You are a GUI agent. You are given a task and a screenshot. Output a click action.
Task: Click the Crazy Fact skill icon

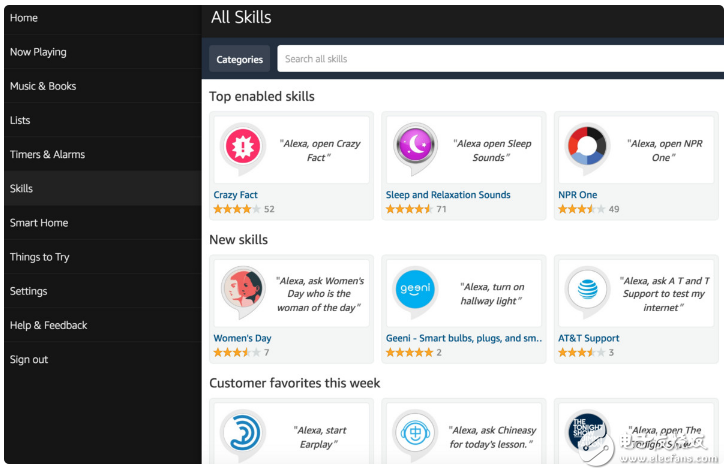(242, 148)
